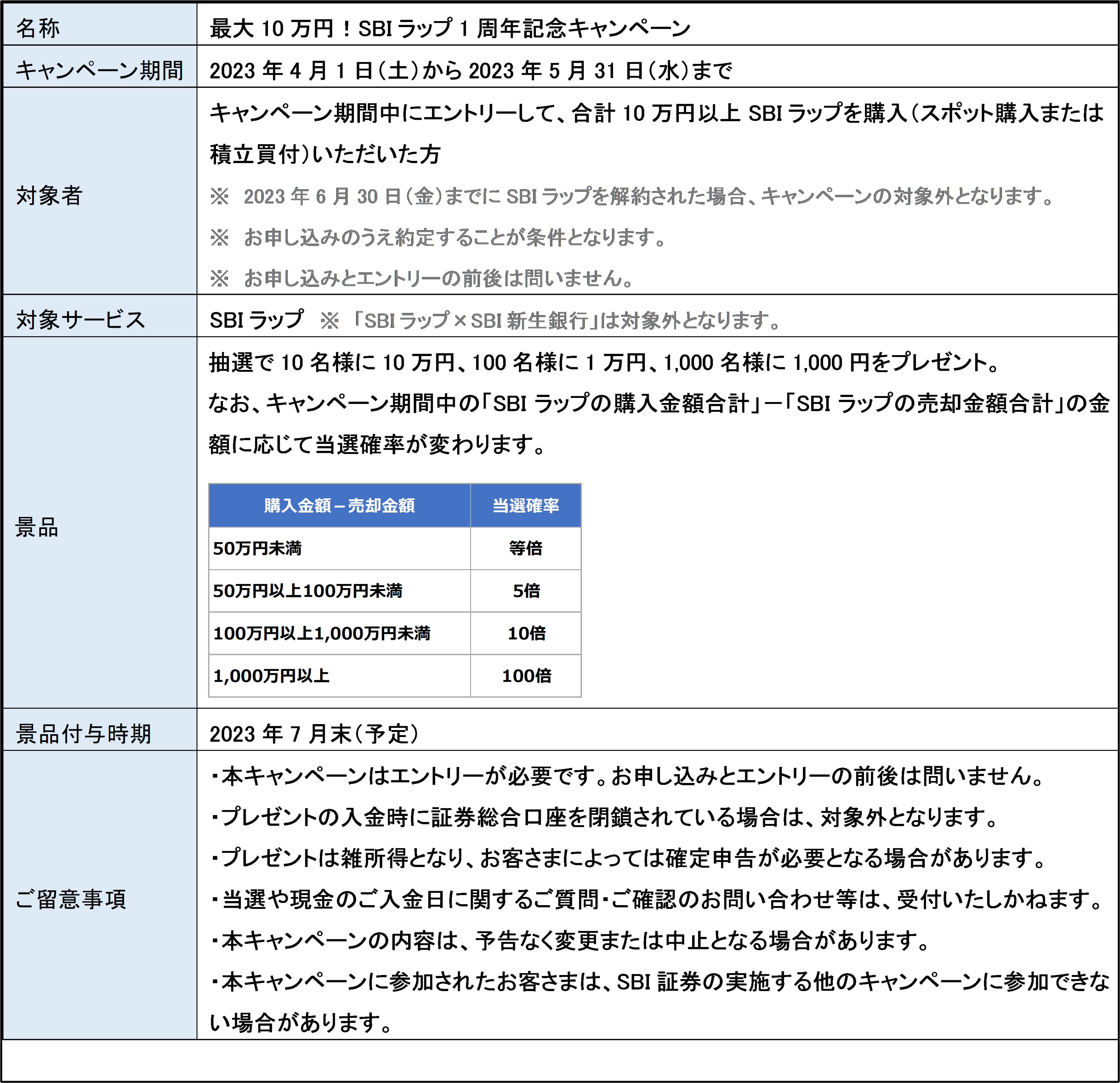Select the 対象者 row header
1120x1083 pixels.
point(49,195)
